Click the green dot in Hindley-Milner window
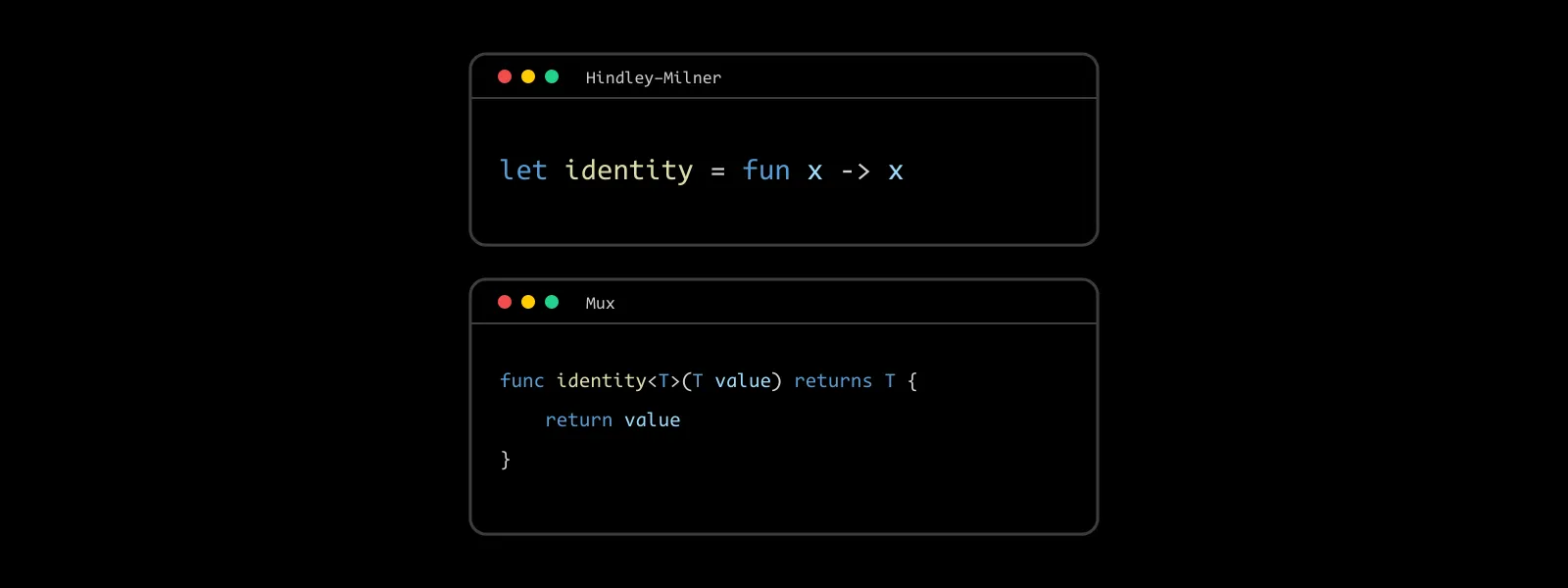Image resolution: width=1568 pixels, height=588 pixels. 552,76
